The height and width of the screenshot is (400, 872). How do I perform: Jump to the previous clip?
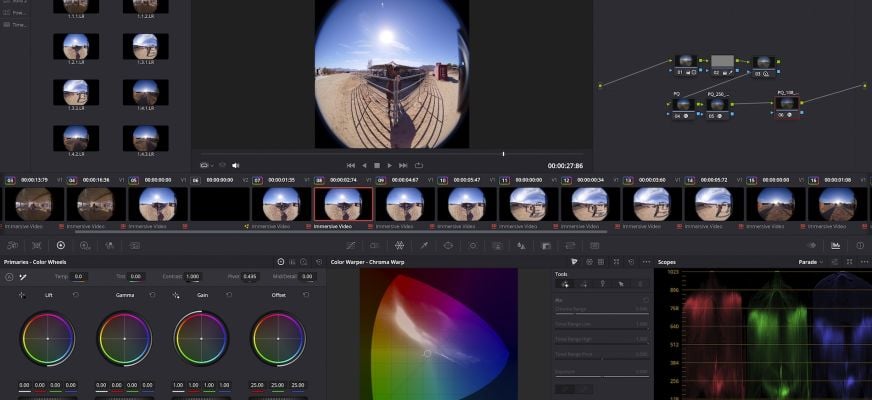tap(351, 165)
